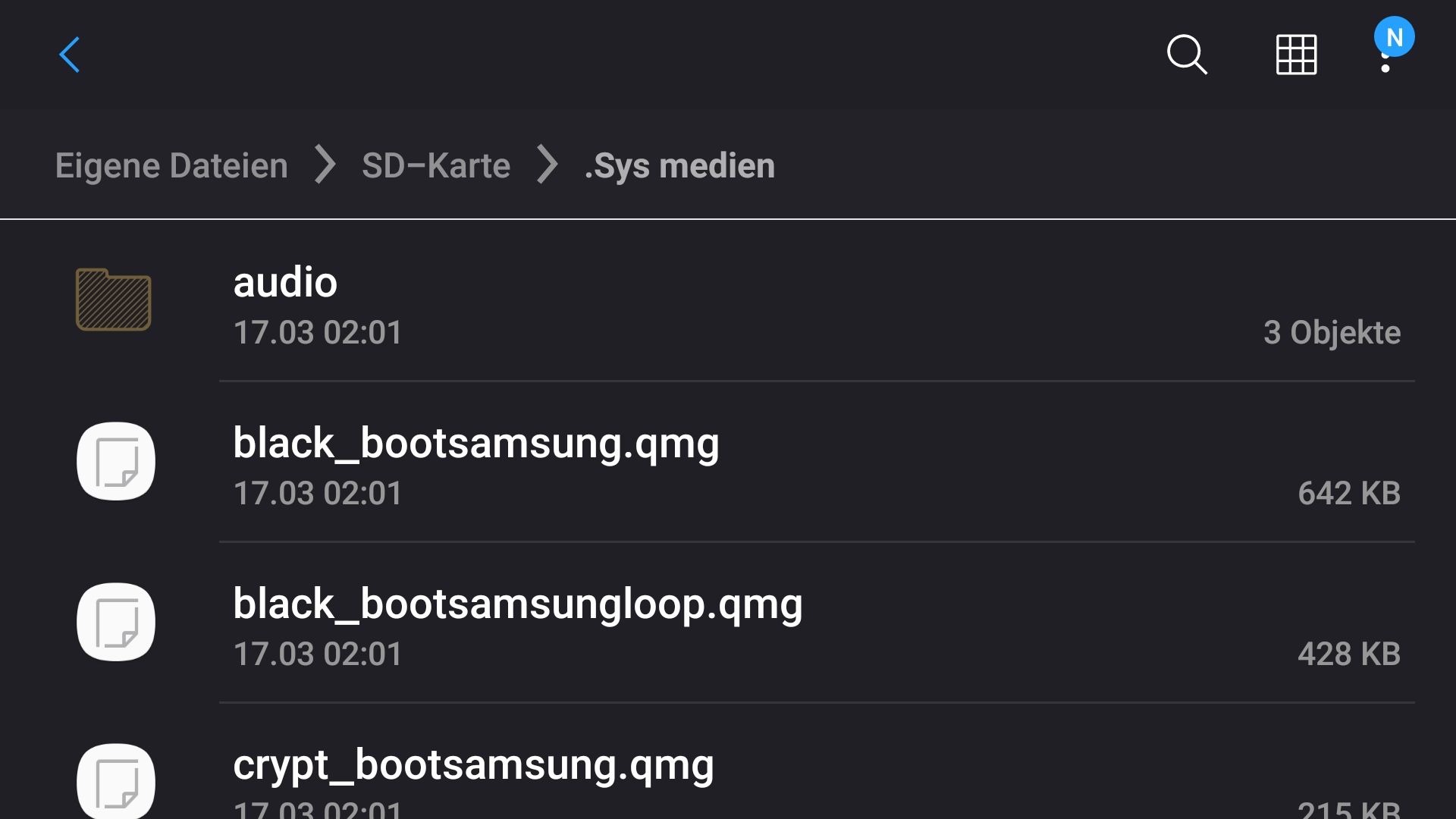Click chevron after SD-Karte
Screen dimensions: 1456x819
tap(547, 165)
